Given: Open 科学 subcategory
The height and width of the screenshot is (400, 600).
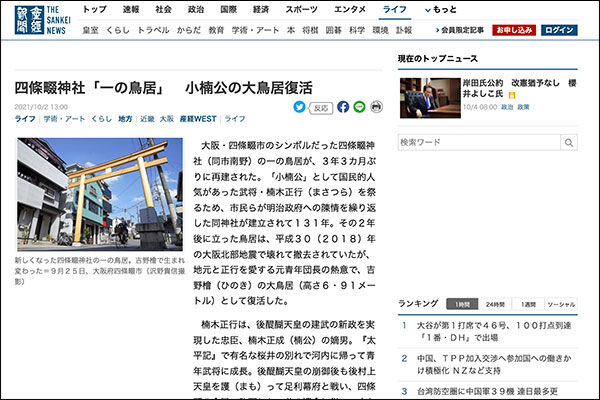Looking at the screenshot, I should click(x=357, y=30).
